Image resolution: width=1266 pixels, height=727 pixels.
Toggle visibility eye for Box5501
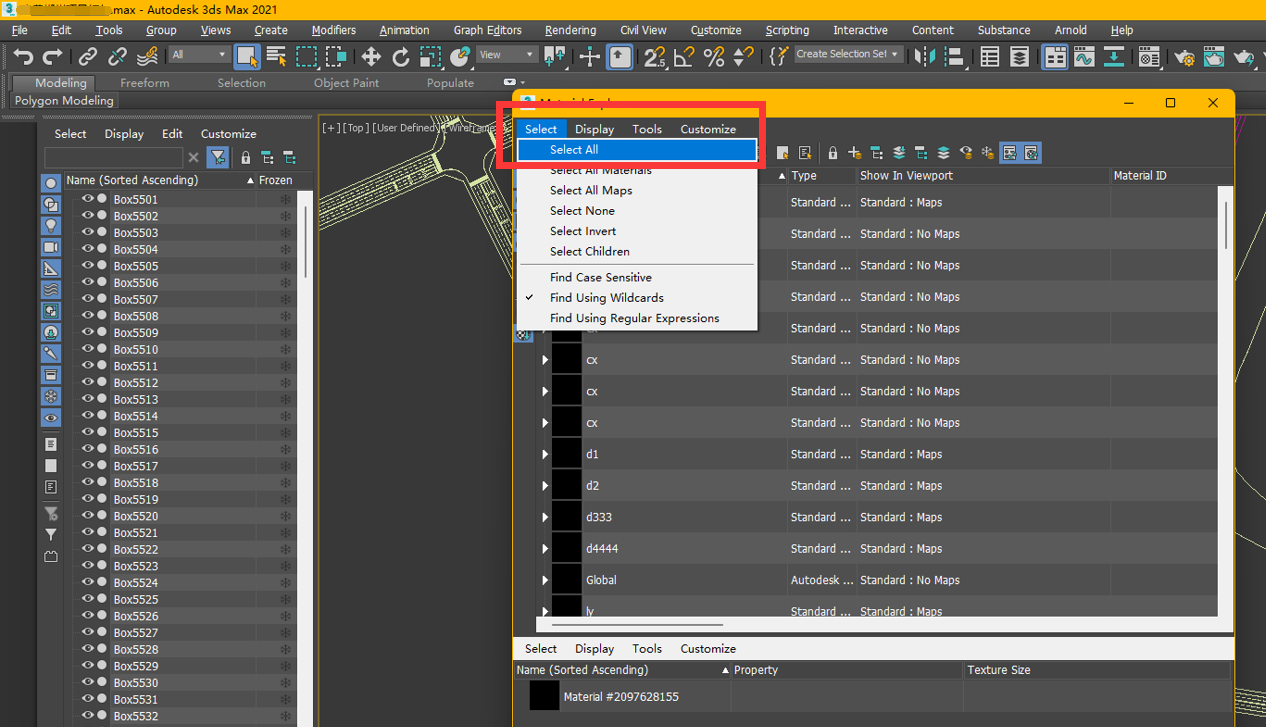click(x=88, y=199)
